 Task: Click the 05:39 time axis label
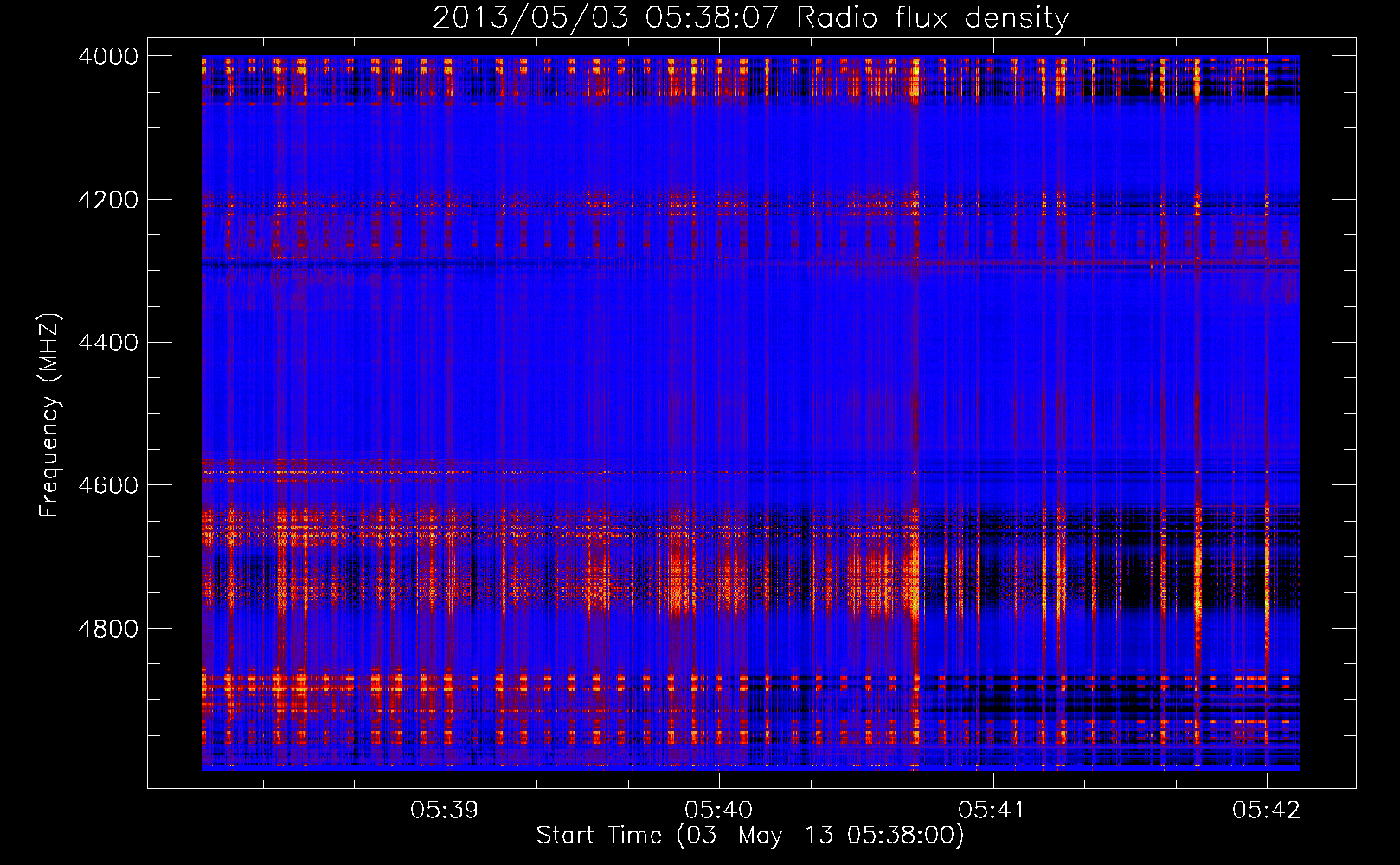click(x=445, y=810)
